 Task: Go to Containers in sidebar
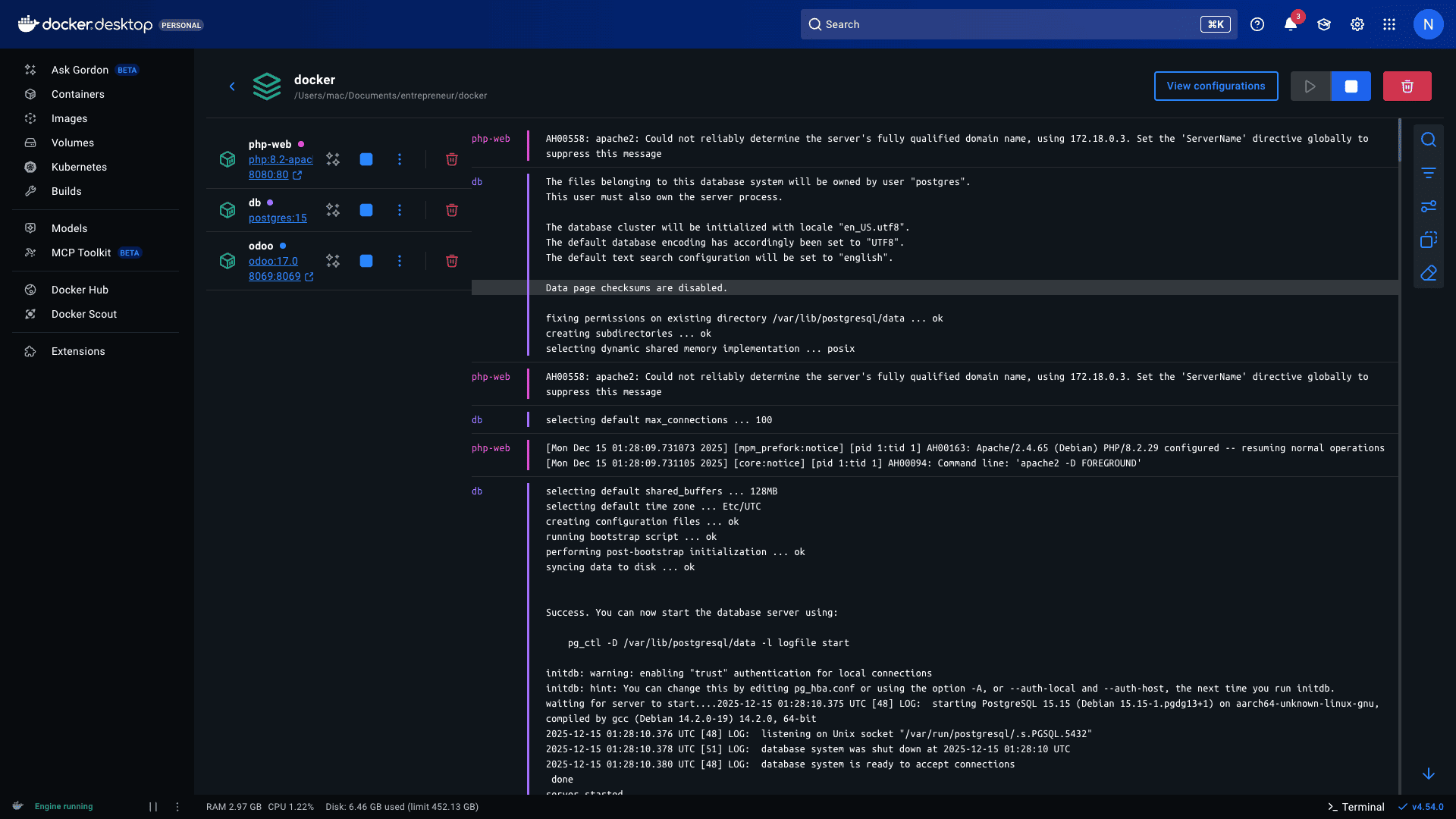(x=96, y=94)
